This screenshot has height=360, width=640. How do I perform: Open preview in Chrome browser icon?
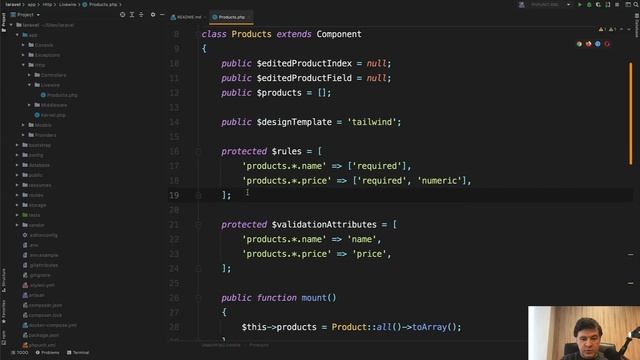coord(579,44)
